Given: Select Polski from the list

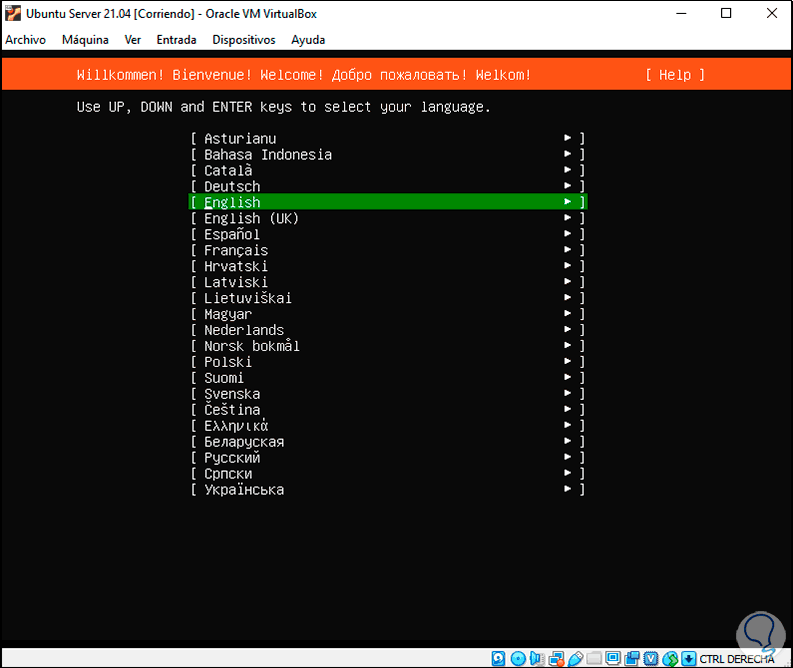Looking at the screenshot, I should point(388,362).
